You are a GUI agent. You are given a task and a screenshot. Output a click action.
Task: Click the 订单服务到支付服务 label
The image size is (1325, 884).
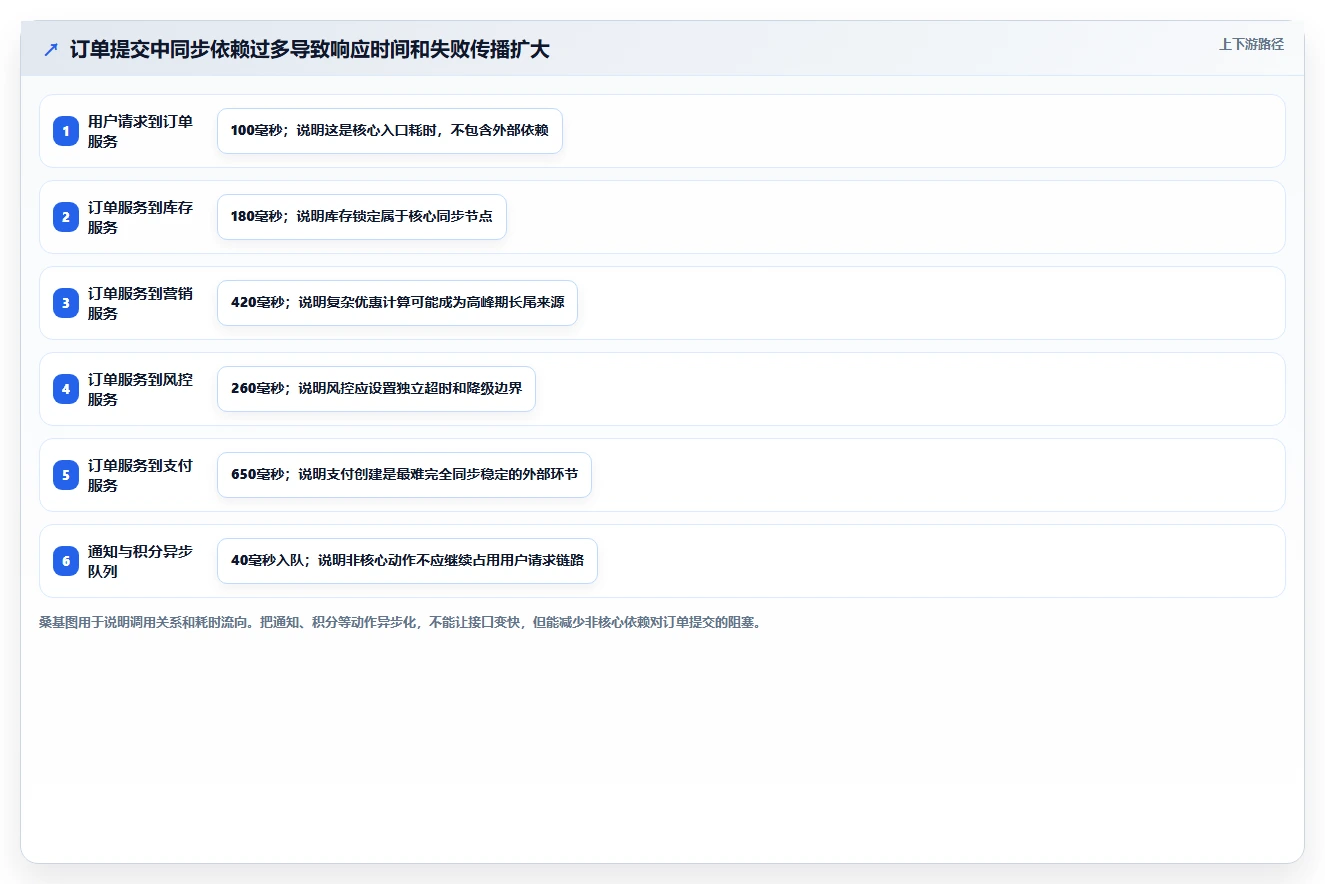click(x=140, y=475)
